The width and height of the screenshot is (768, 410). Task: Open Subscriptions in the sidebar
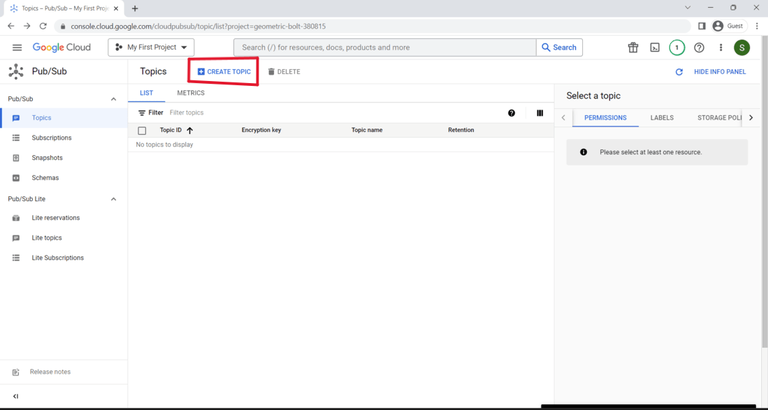[64, 138]
